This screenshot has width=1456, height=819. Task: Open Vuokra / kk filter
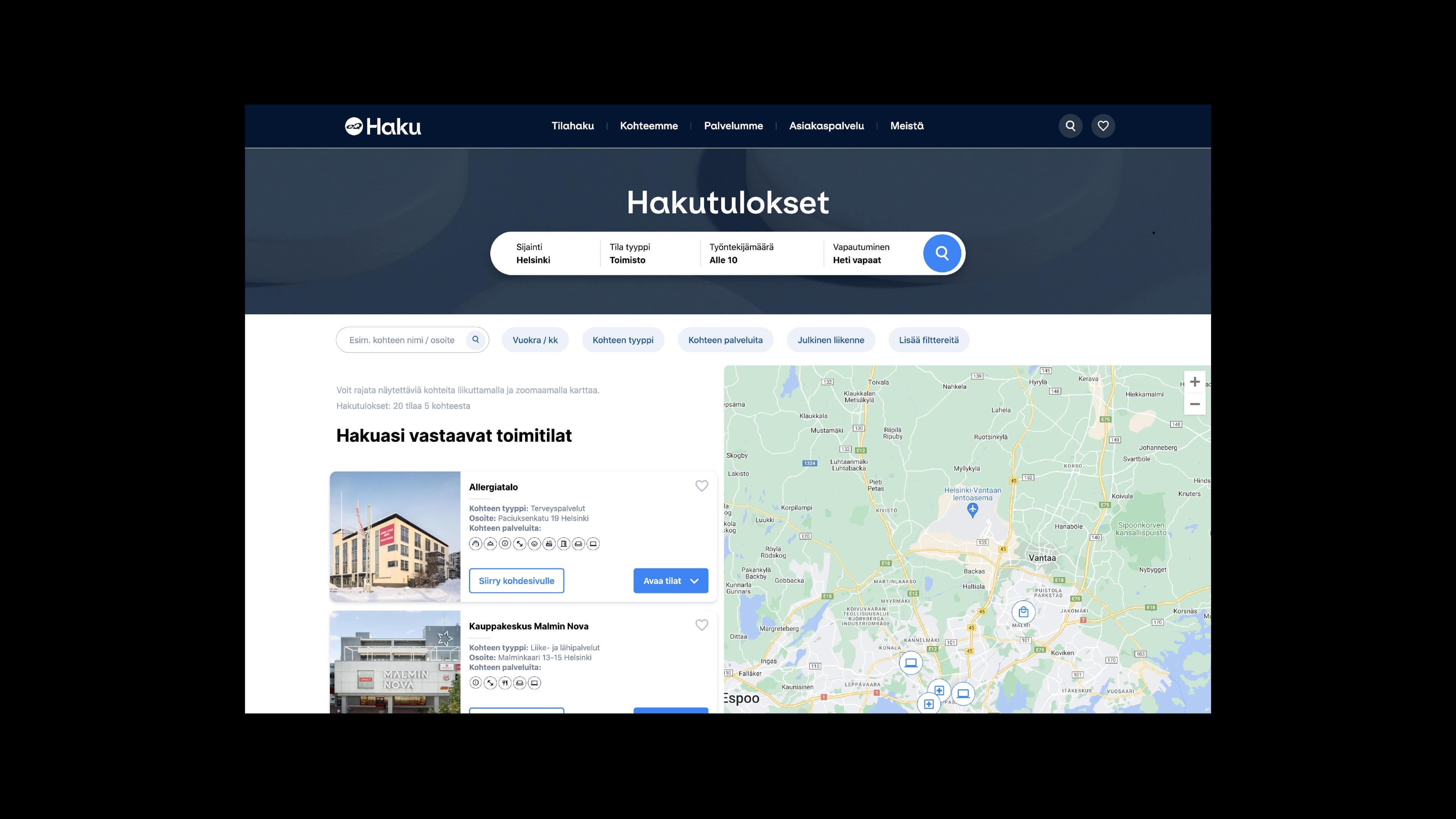535,340
